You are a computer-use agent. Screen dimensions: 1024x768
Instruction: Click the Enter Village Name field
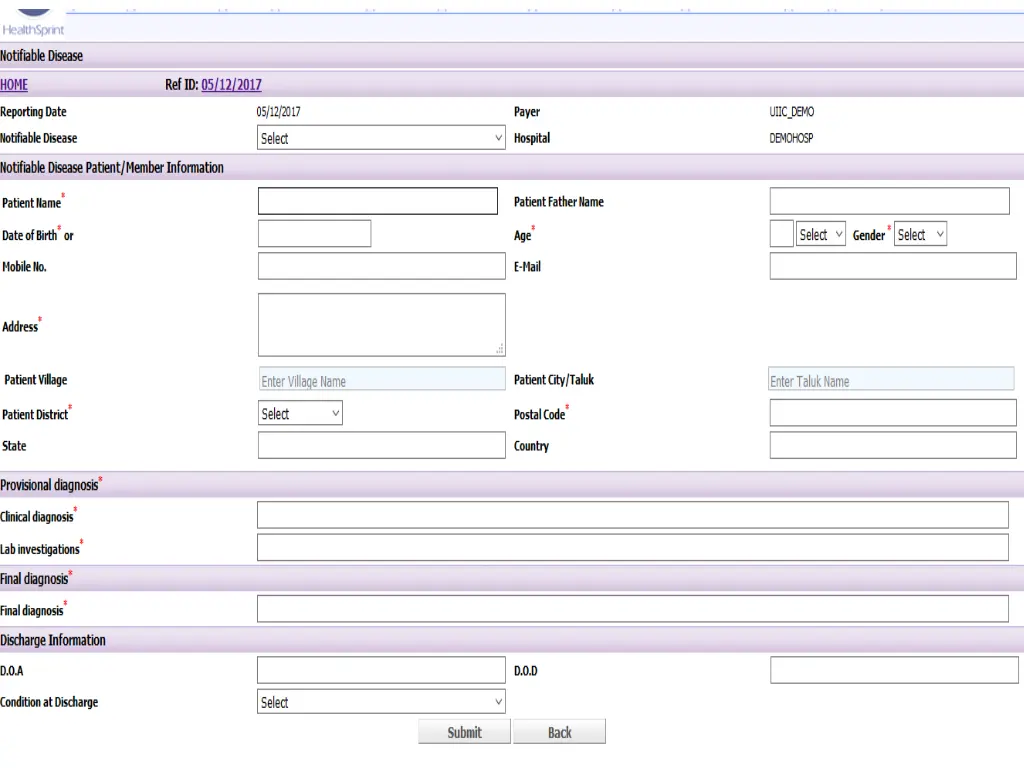pos(381,379)
